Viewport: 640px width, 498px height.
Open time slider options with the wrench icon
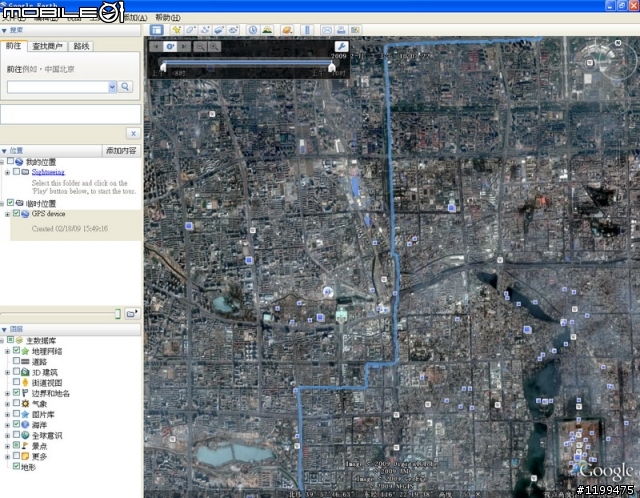(341, 47)
